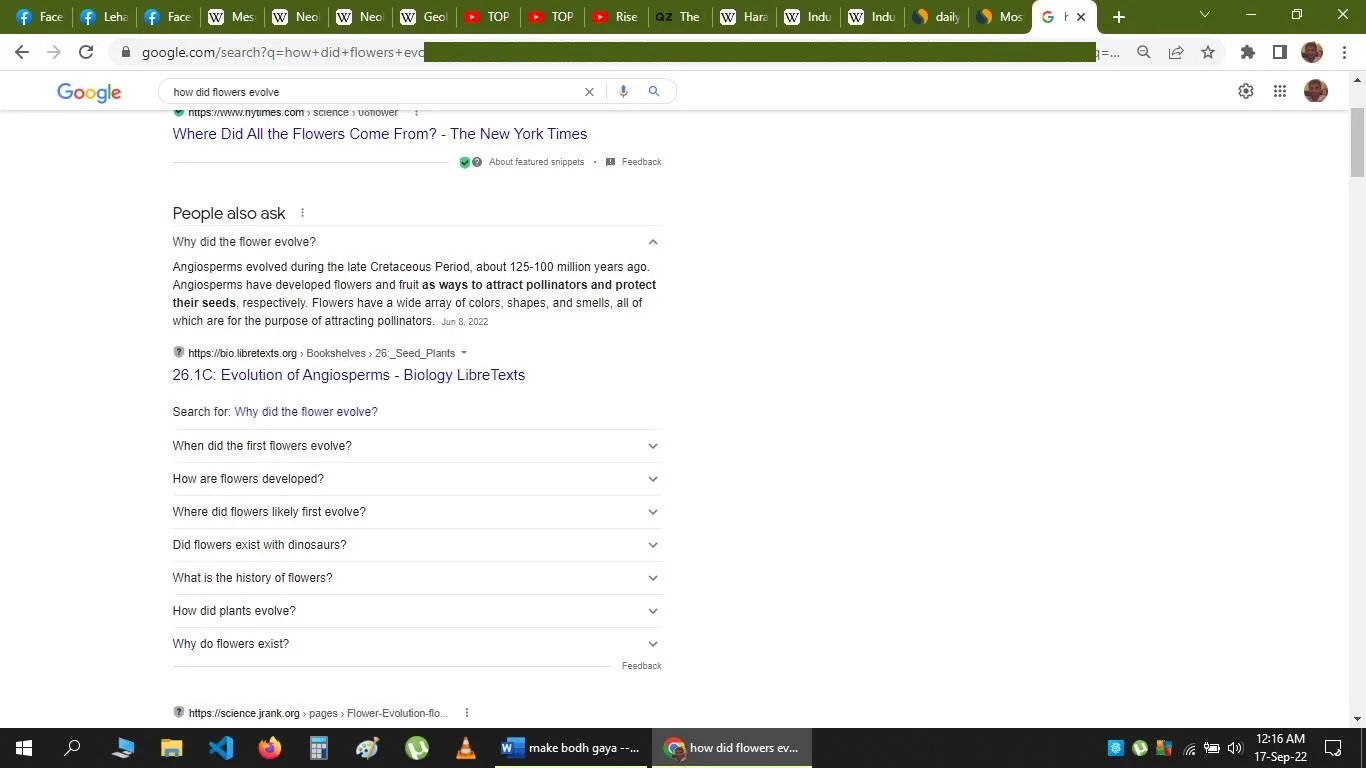Start a voice search with the microphone
Viewport: 1366px width, 768px height.
pyautogui.click(x=623, y=92)
